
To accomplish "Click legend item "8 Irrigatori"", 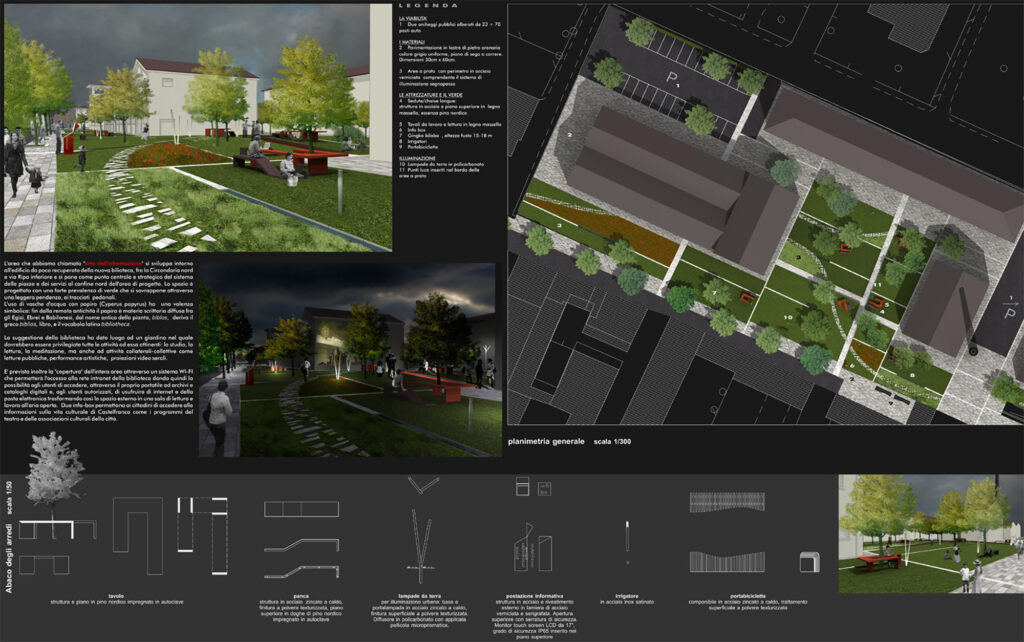I will pyautogui.click(x=413, y=141).
